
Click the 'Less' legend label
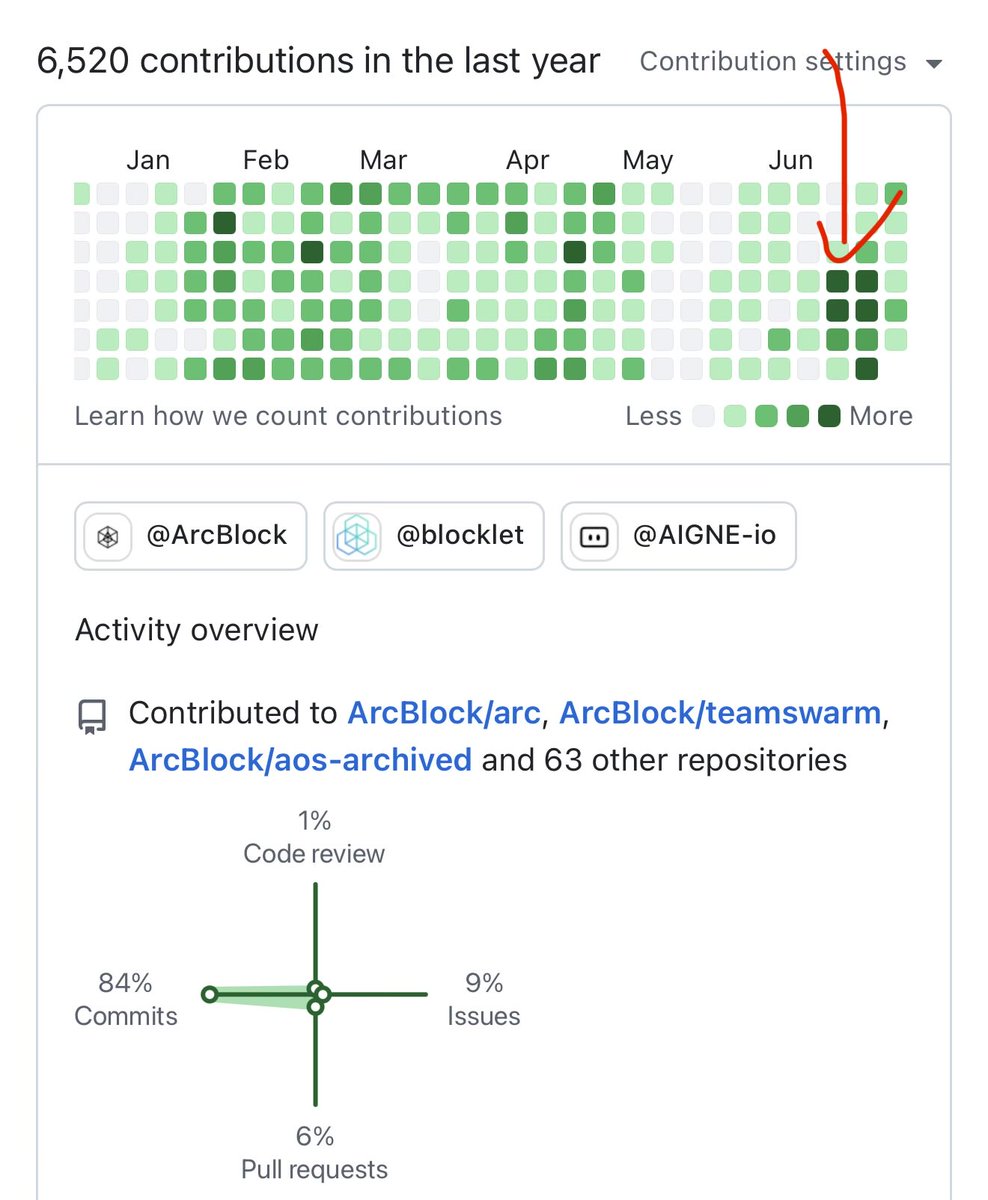click(654, 416)
